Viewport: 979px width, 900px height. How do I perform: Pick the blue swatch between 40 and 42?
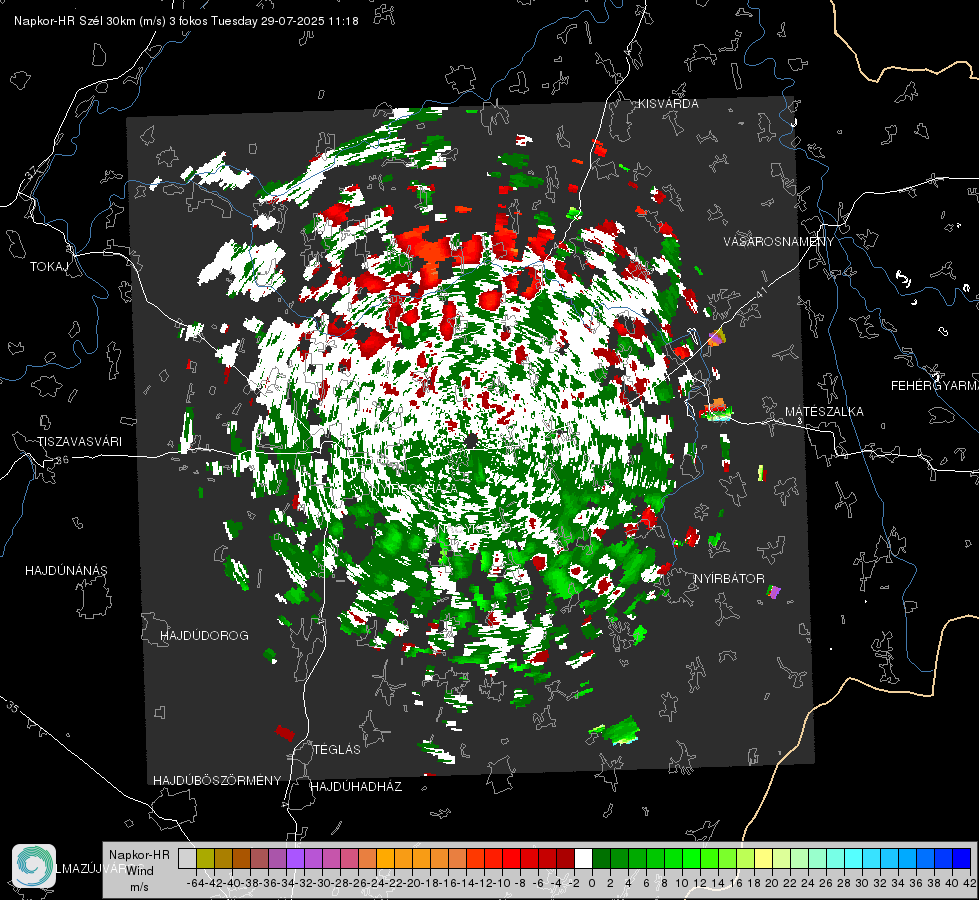[962, 859]
